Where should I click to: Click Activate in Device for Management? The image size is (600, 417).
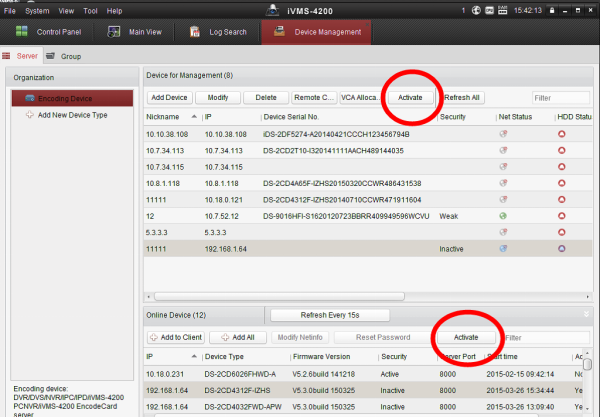(410, 97)
